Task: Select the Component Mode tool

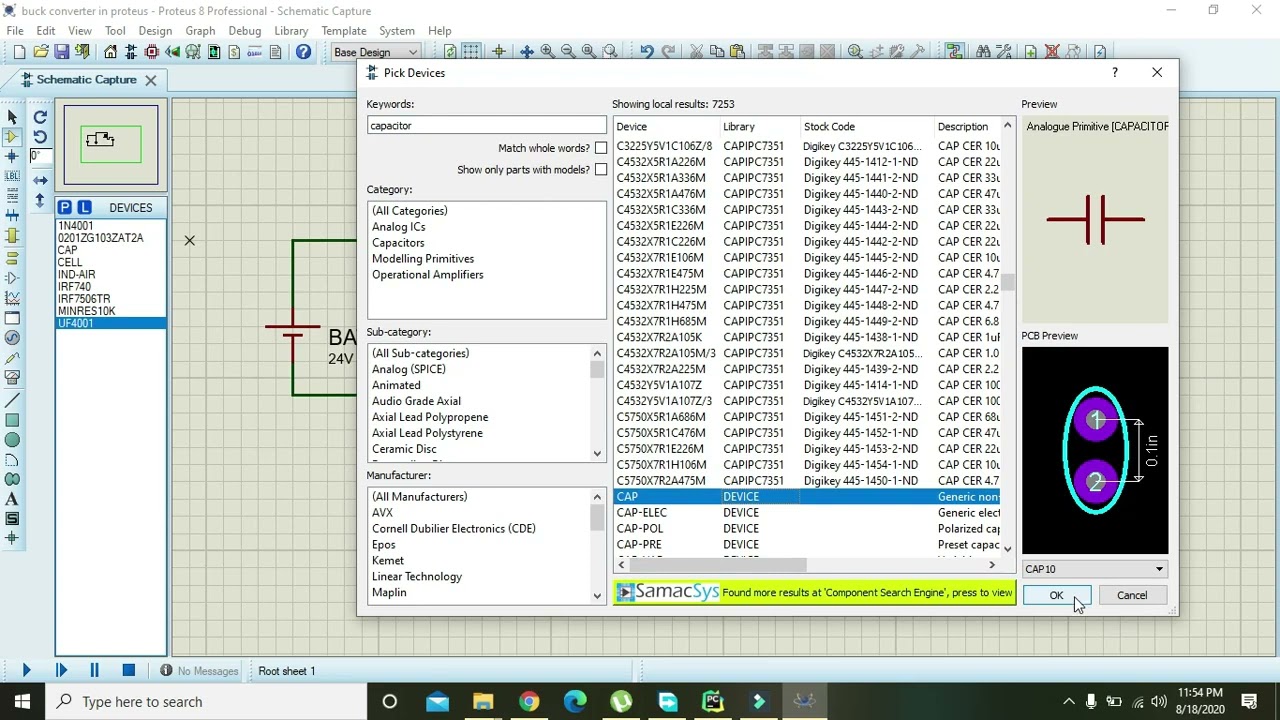Action: (12, 137)
